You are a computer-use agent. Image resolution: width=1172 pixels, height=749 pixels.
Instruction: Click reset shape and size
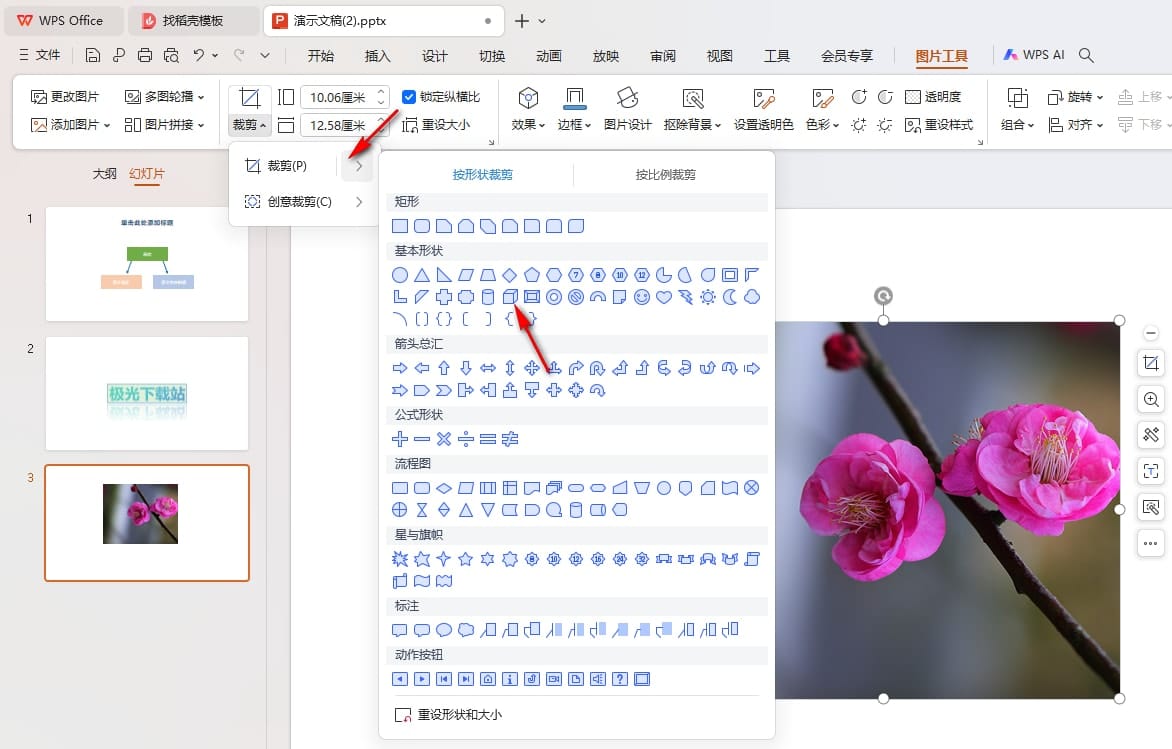[x=448, y=715]
